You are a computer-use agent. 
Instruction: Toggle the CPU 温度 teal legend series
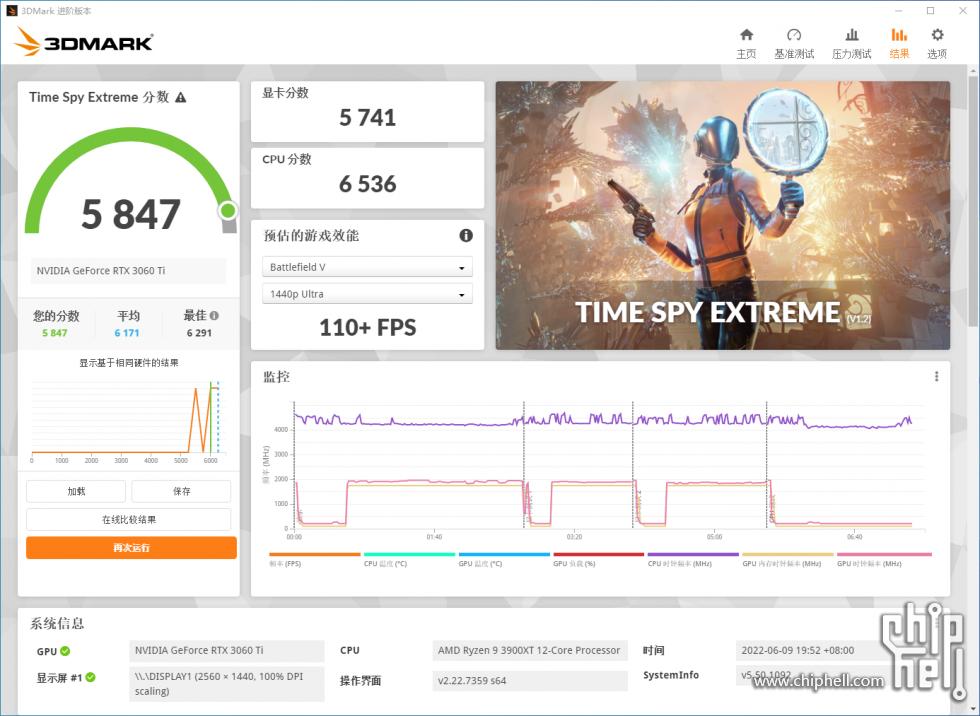[409, 559]
